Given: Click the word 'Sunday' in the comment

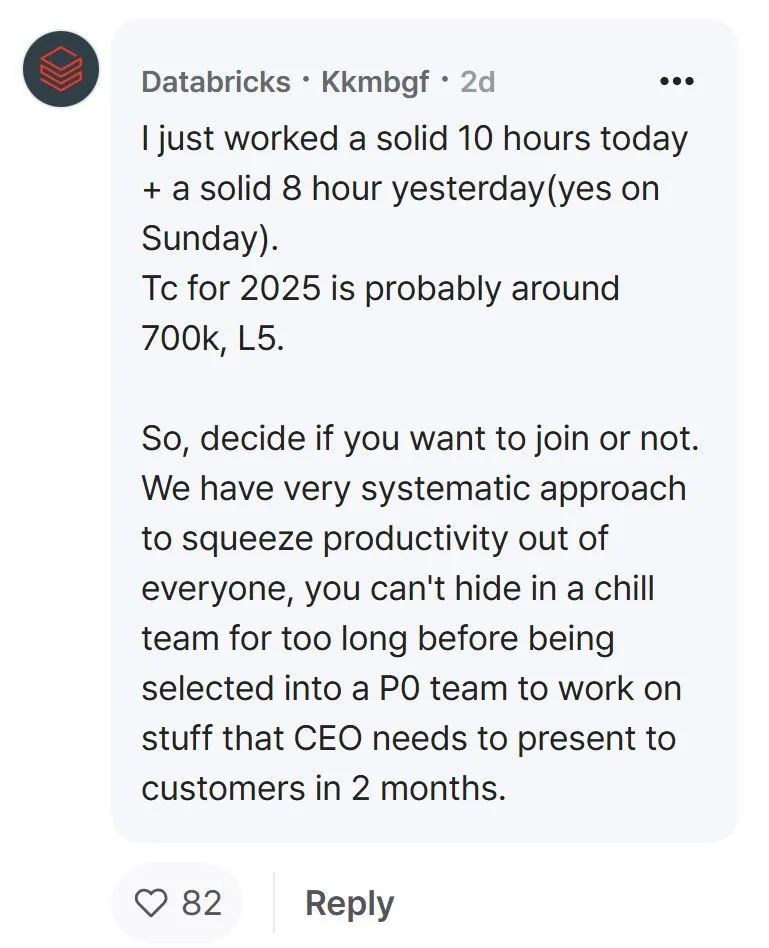Looking at the screenshot, I should pos(200,239).
